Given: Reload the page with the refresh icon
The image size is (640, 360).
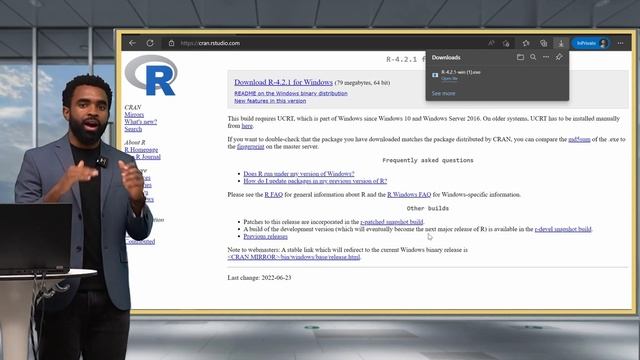Looking at the screenshot, I should coord(150,43).
